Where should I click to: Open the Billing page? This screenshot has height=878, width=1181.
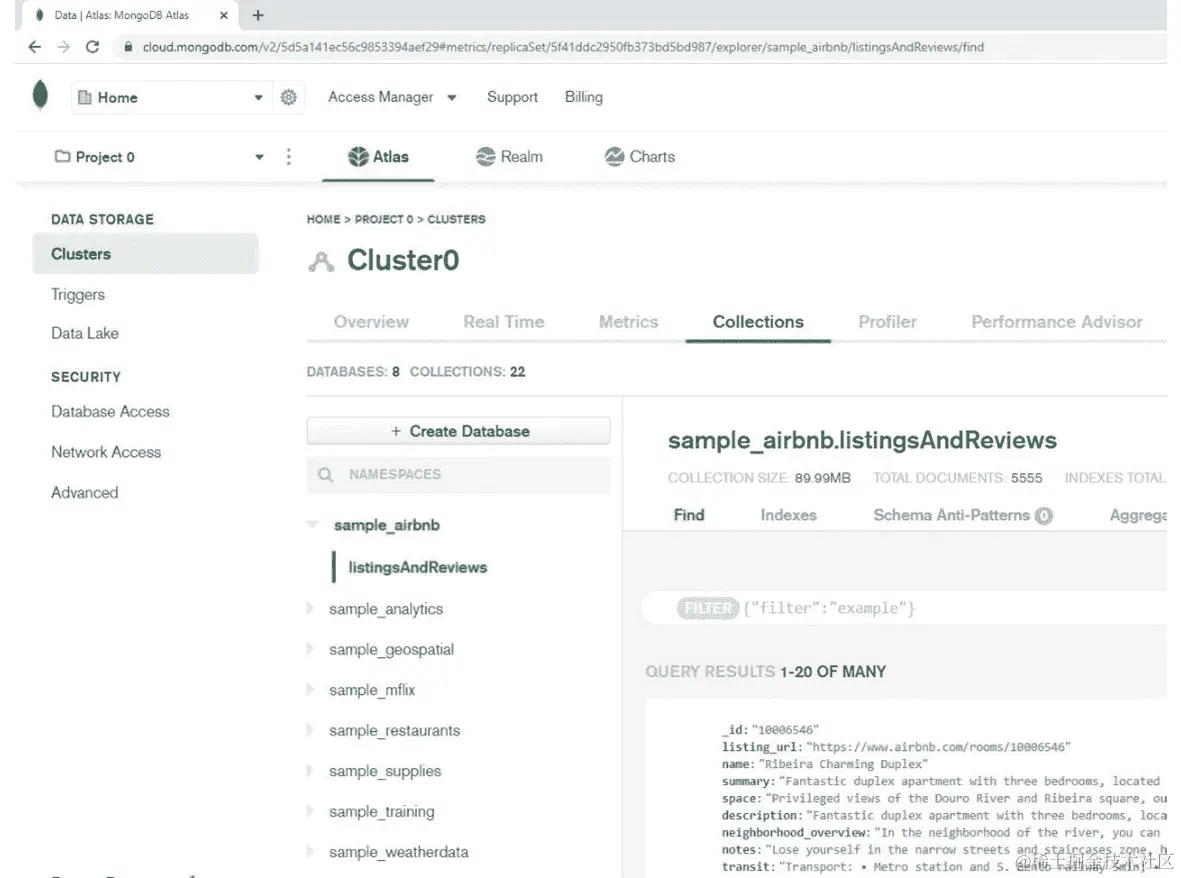pos(583,97)
